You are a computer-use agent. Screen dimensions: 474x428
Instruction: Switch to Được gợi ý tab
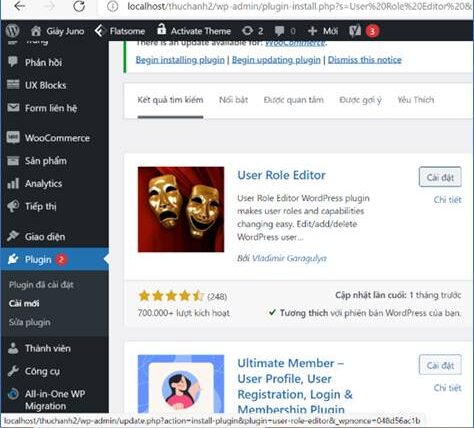tap(360, 100)
